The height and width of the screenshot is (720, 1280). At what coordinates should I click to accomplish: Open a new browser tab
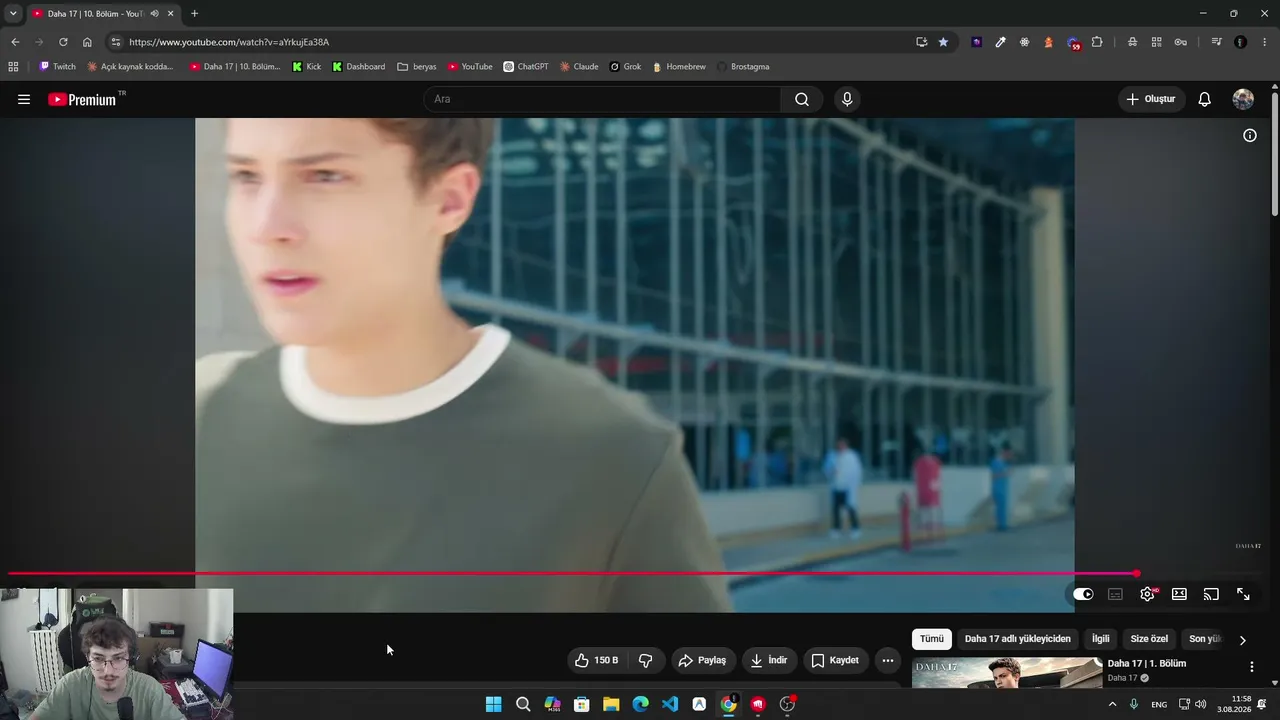[194, 14]
